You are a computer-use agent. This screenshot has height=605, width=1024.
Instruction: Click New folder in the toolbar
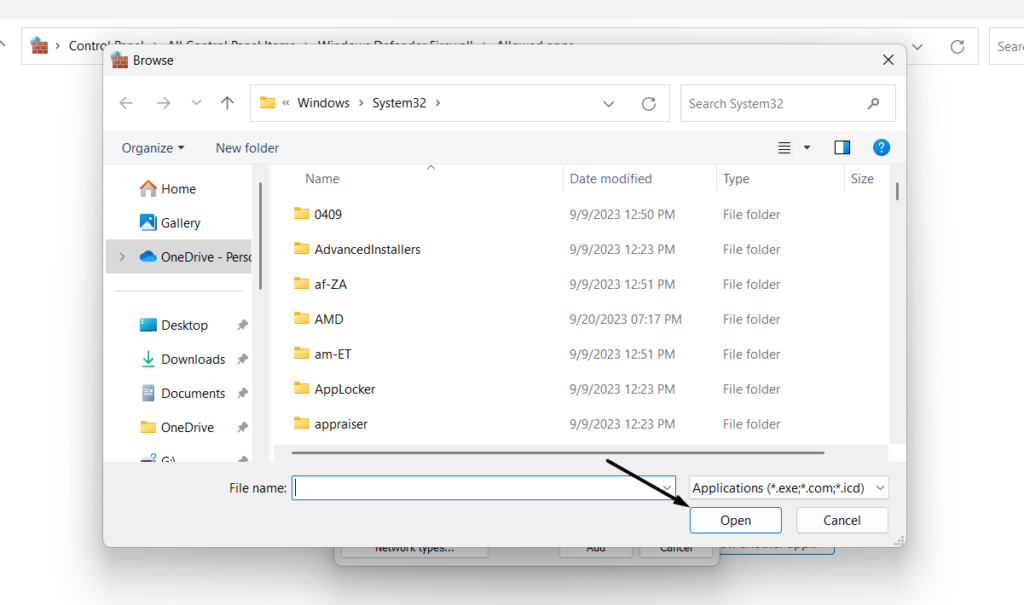247,147
